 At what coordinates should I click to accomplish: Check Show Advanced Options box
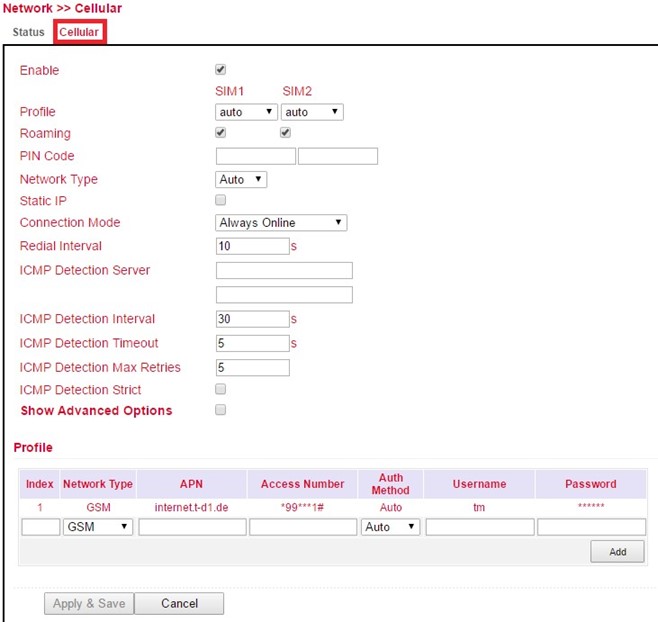(x=220, y=410)
